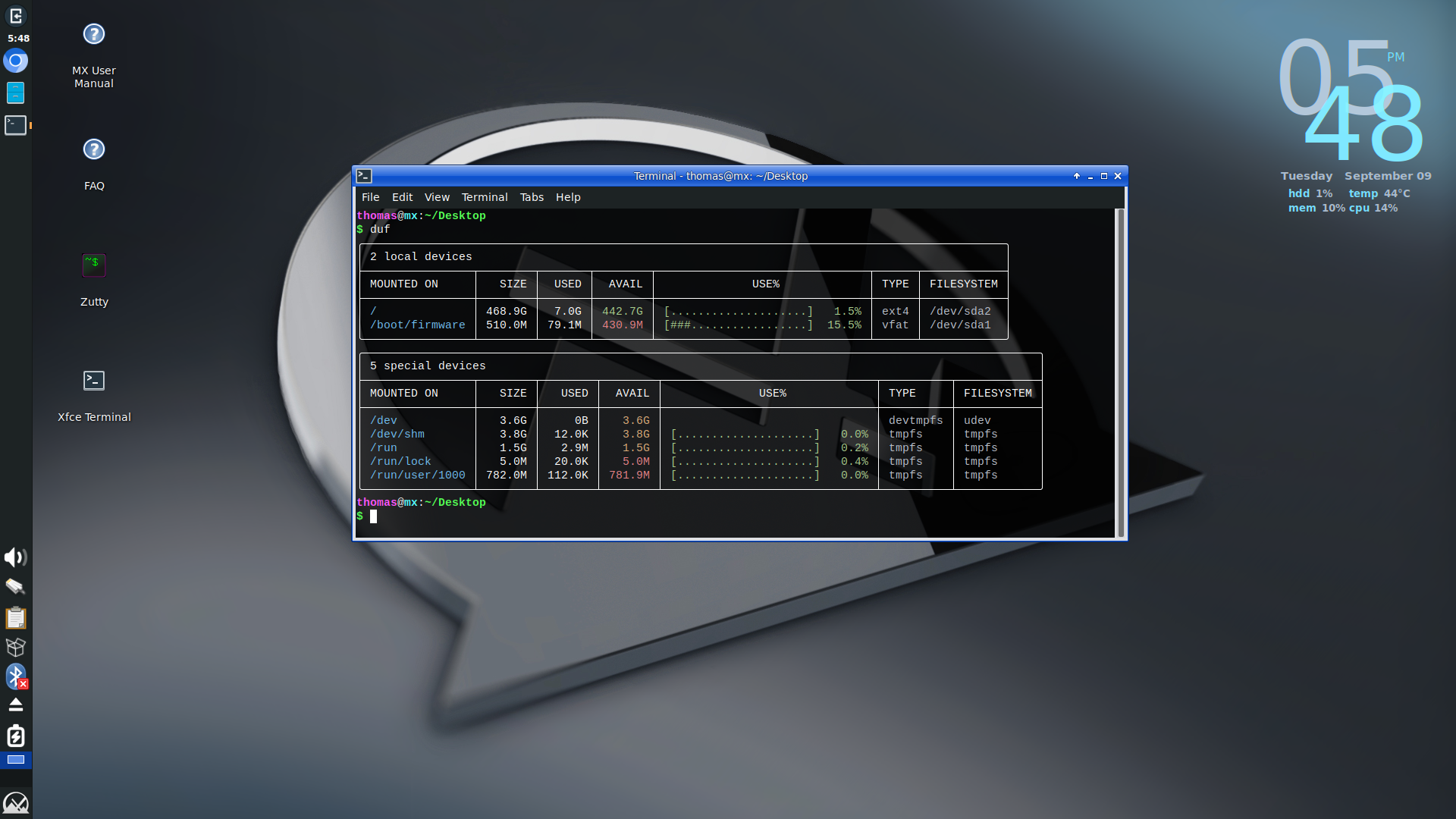
Task: Click the logout button at panel top
Action: tap(16, 14)
